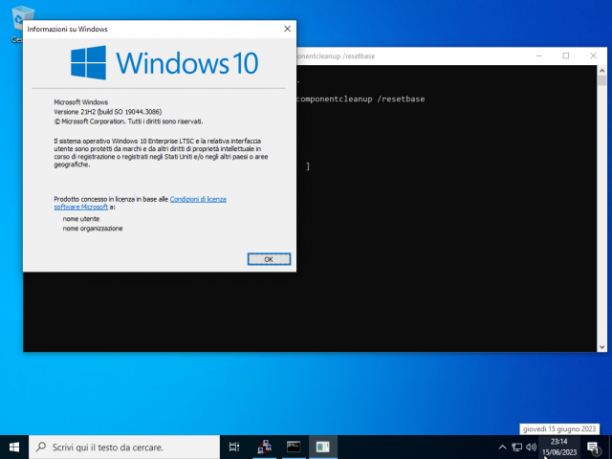Maximize the command prompt window
612x459 pixels.
coord(566,56)
